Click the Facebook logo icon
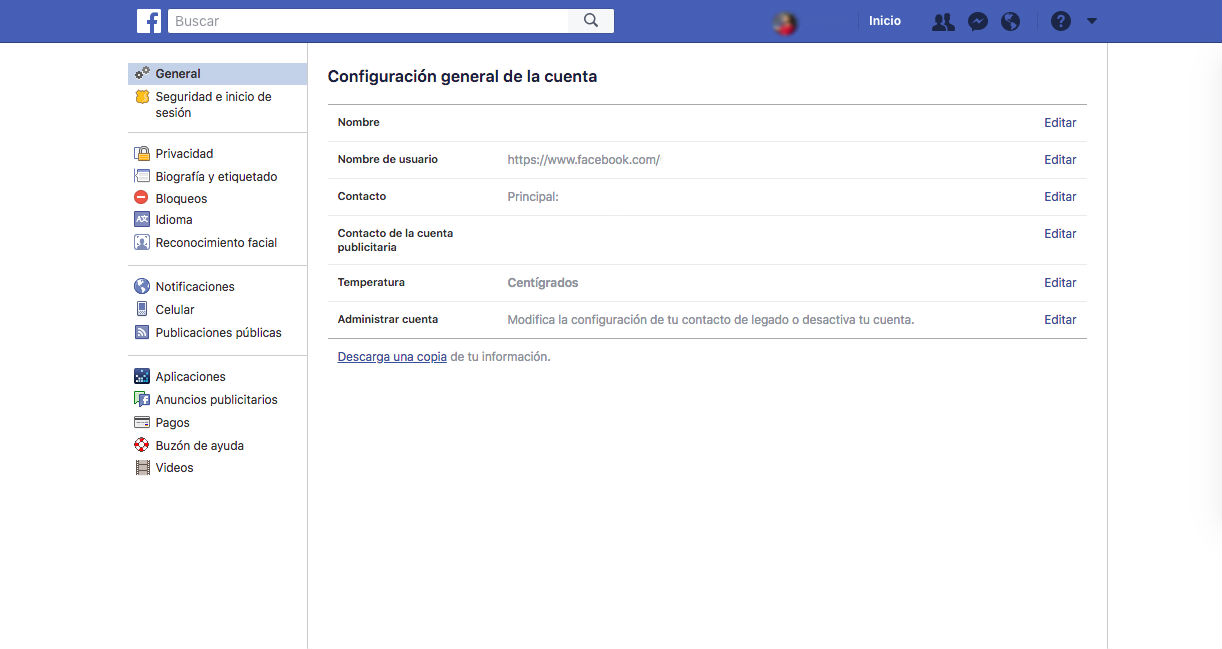 click(x=149, y=21)
